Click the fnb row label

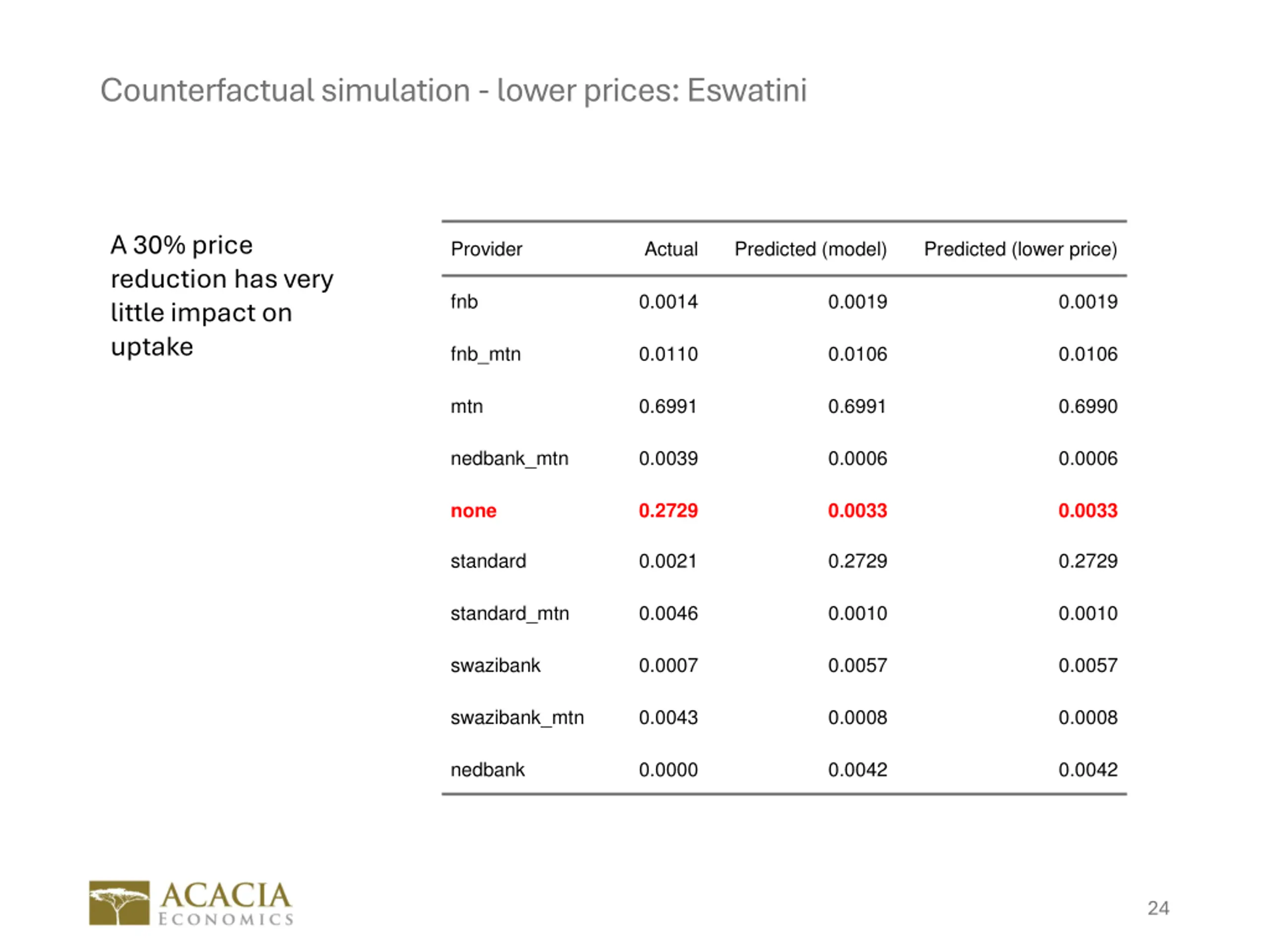coord(464,301)
